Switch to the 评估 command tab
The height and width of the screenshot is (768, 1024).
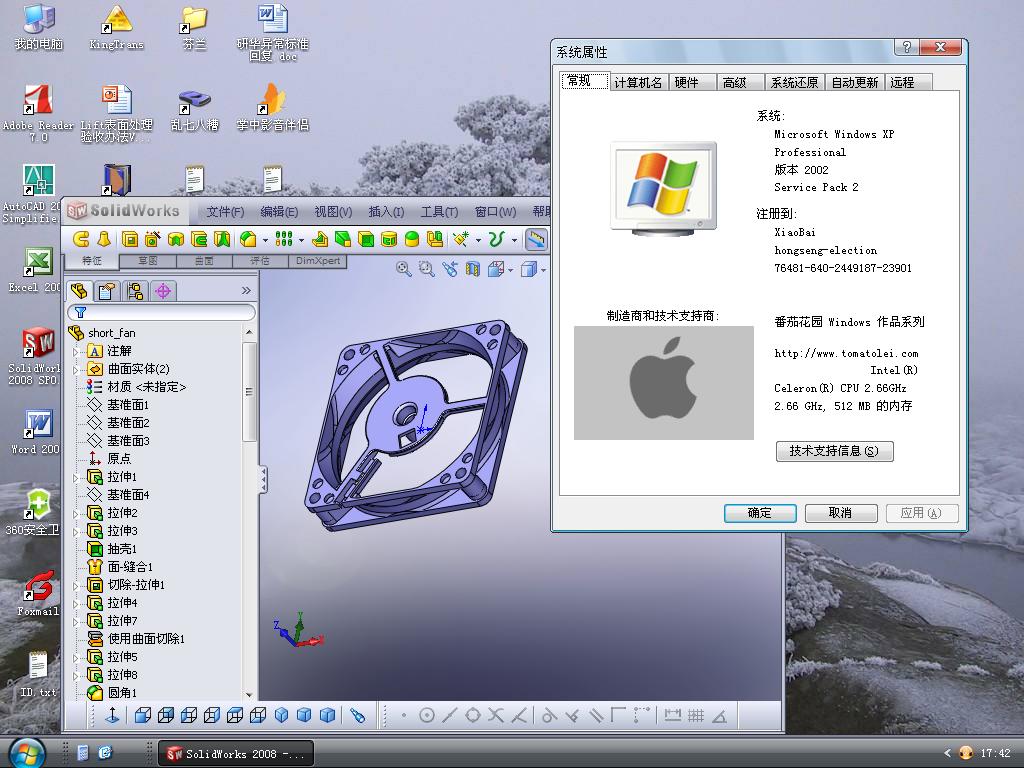coord(260,261)
